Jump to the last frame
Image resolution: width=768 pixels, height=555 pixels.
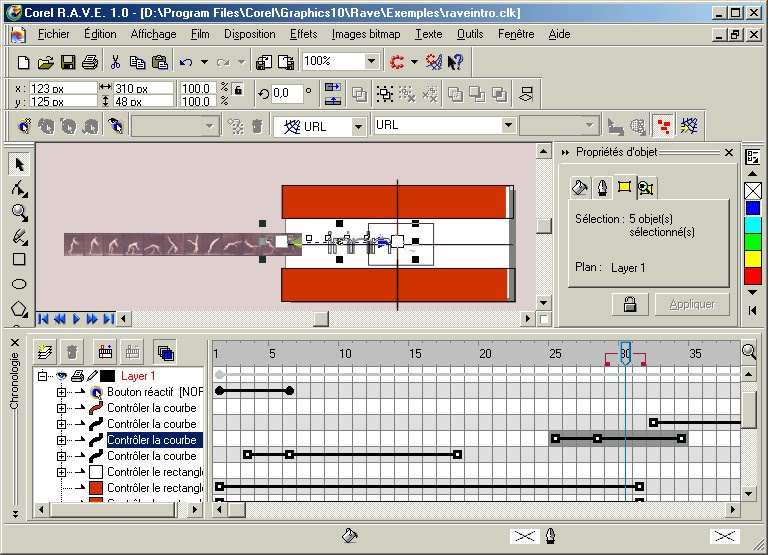tap(108, 319)
